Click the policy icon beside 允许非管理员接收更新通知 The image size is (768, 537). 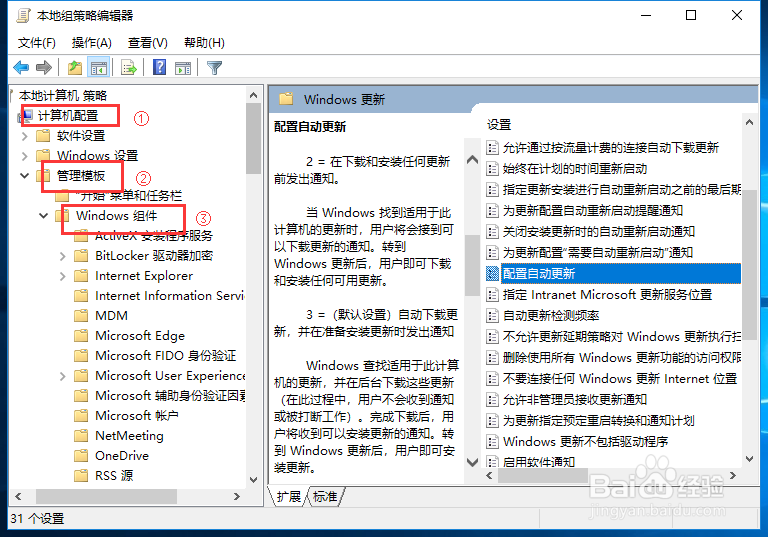[492, 400]
